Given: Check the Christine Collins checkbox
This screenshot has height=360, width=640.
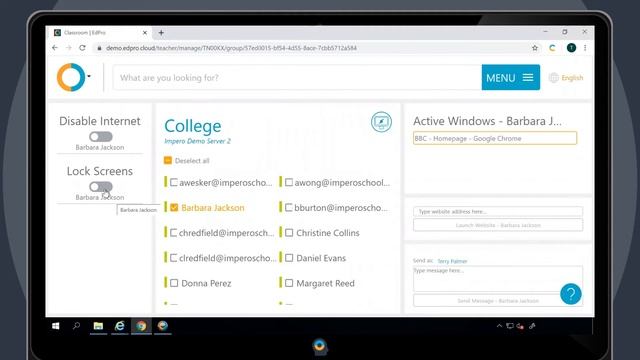Looking at the screenshot, I should (289, 233).
